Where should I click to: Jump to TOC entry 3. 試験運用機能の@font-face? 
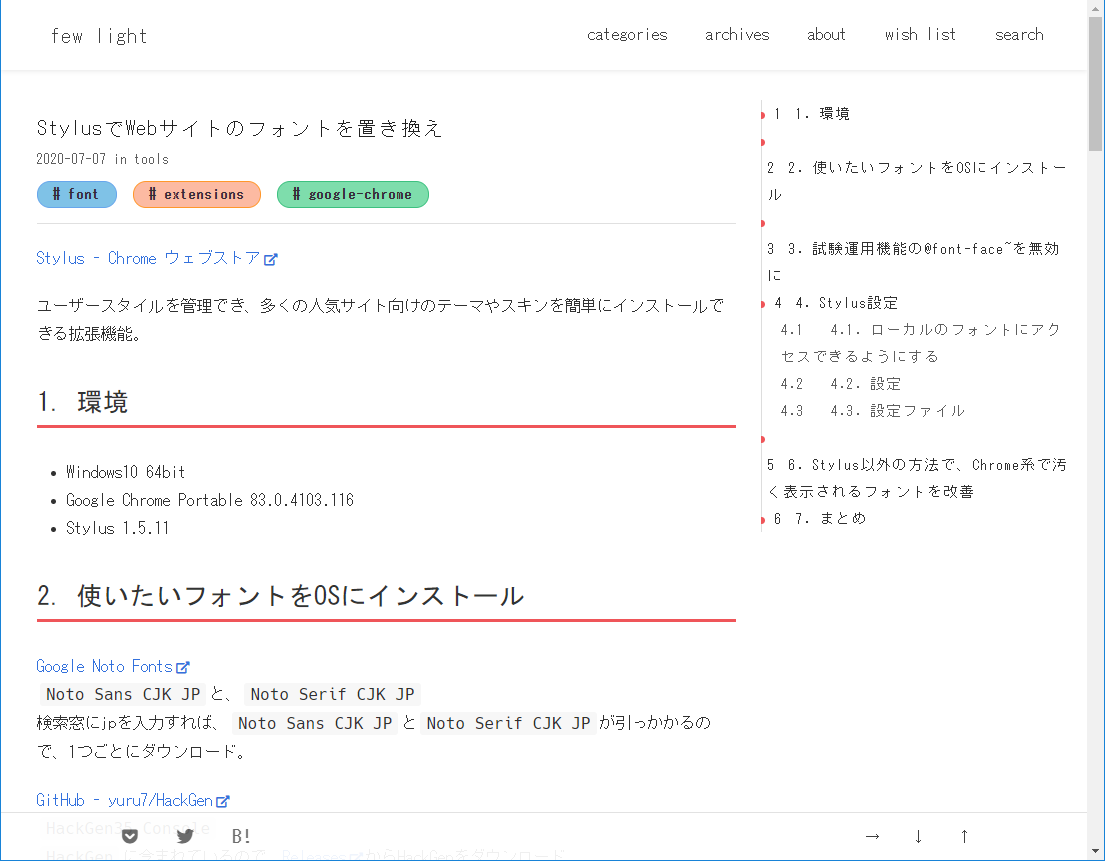913,262
